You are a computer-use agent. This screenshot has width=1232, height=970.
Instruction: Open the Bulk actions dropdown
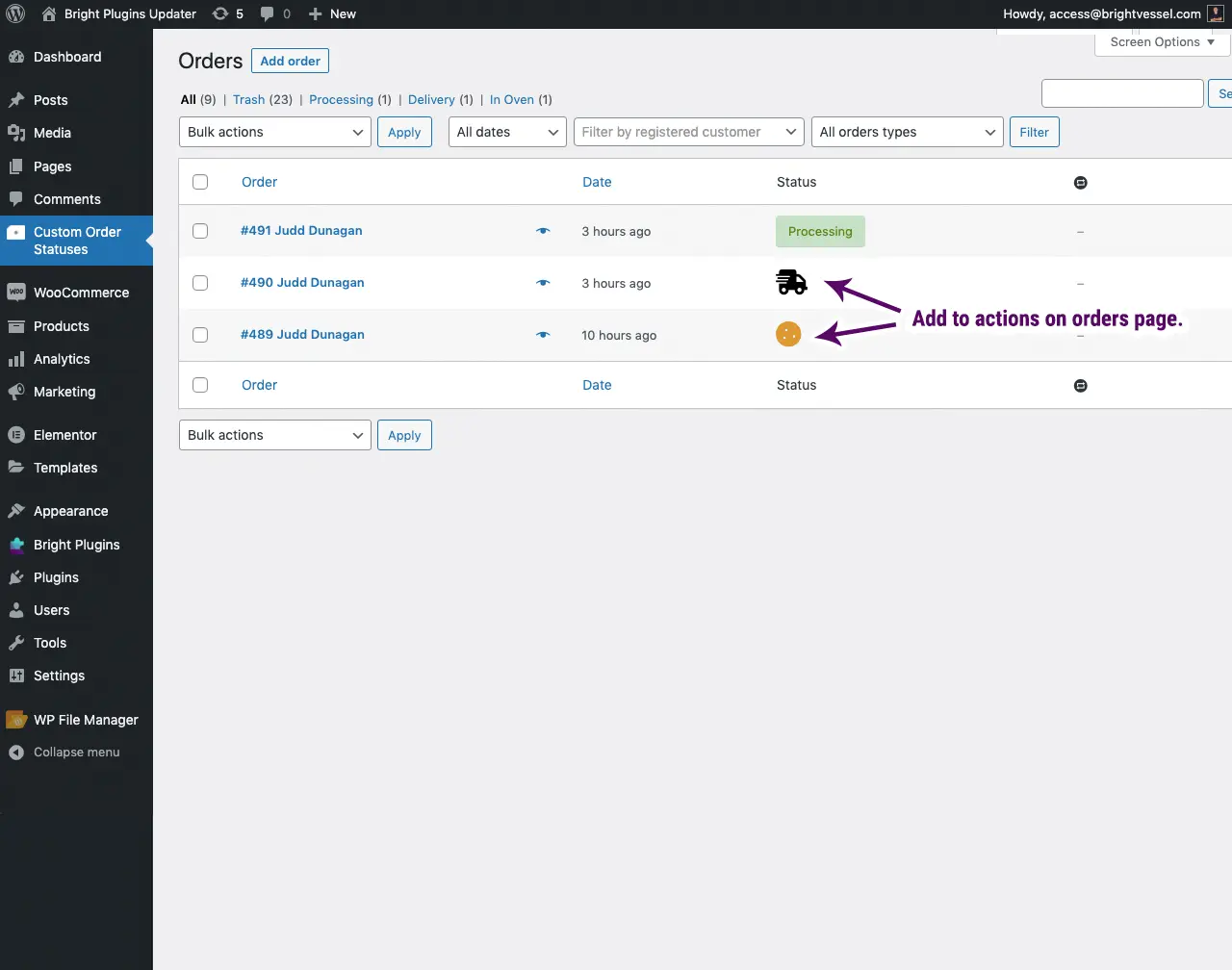pos(274,132)
